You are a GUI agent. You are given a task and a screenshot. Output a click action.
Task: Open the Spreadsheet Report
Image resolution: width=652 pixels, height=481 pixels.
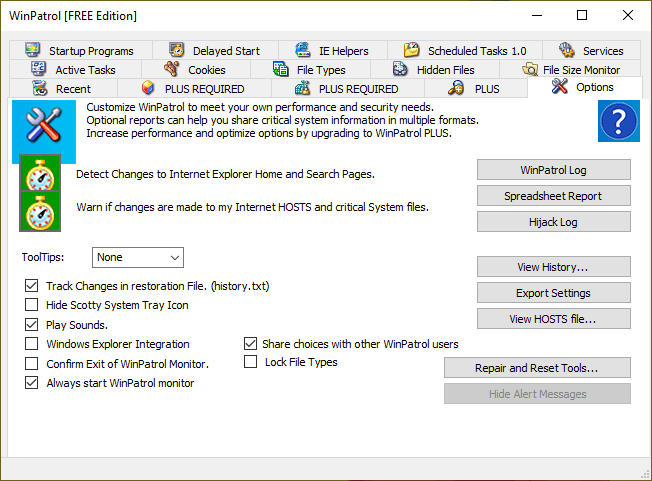pos(553,196)
